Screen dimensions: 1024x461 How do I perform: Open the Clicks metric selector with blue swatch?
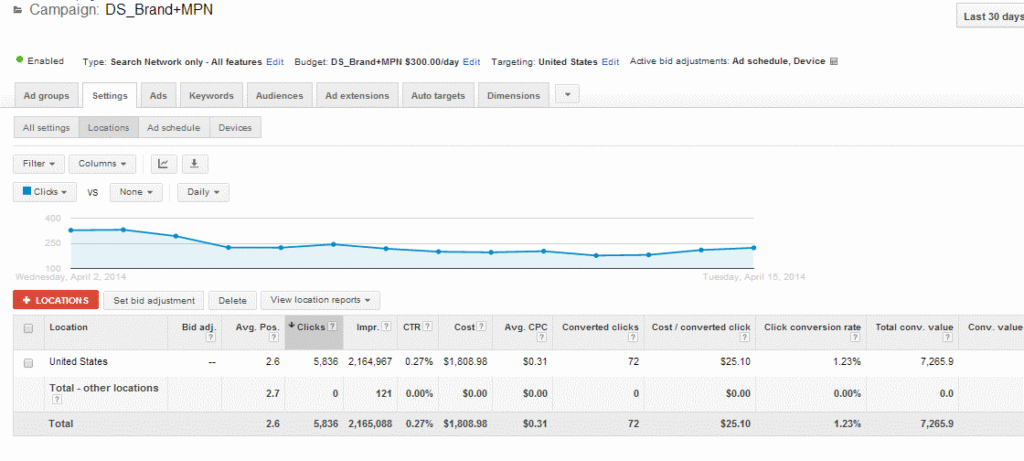click(45, 192)
